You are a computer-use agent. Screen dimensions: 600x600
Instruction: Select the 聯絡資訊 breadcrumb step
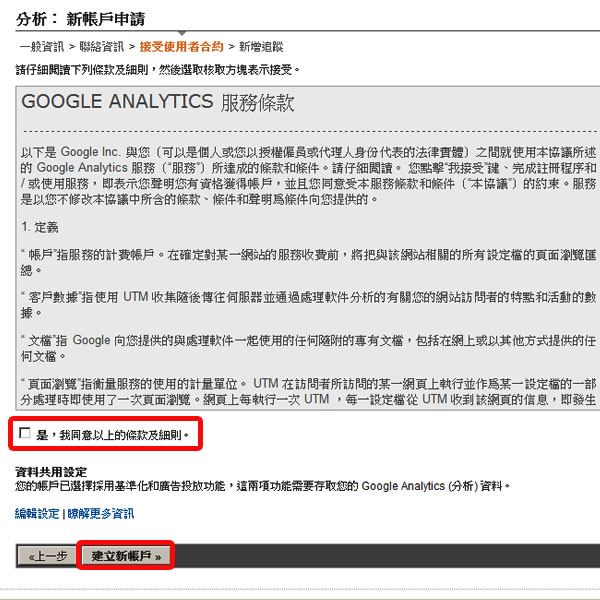(101, 47)
